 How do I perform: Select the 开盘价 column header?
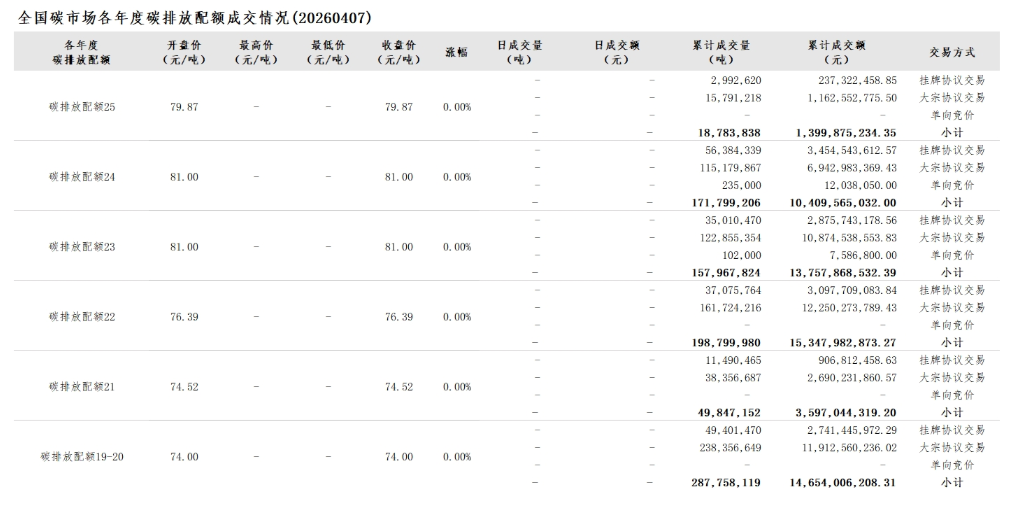point(184,52)
